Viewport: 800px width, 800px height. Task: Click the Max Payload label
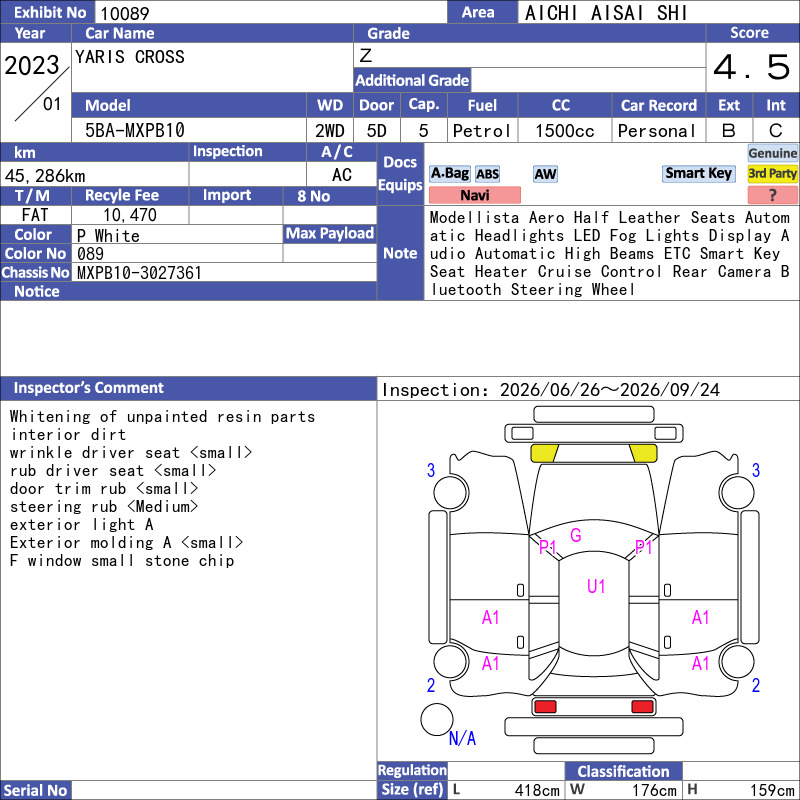[330, 234]
